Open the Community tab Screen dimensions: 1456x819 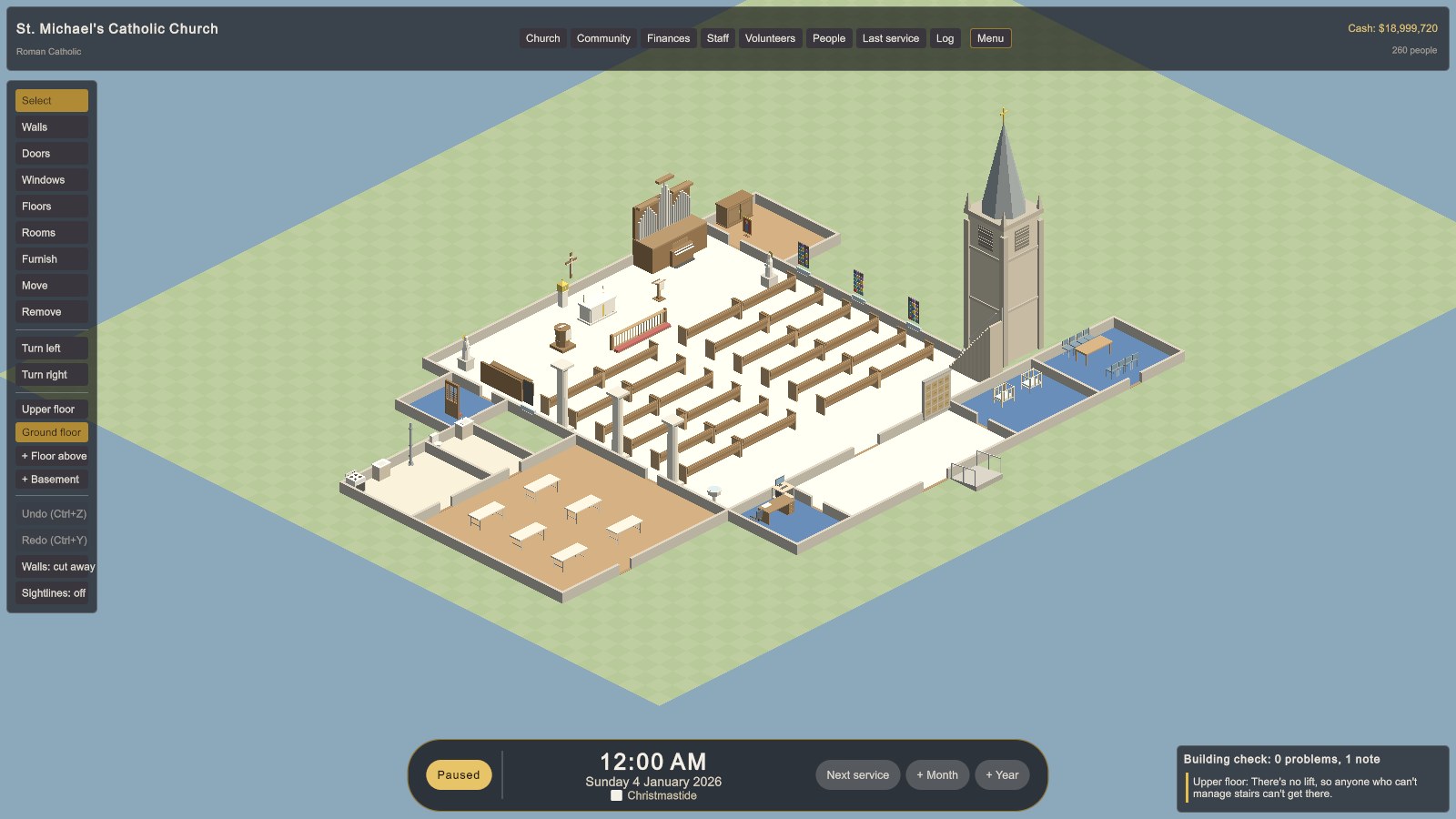coord(603,38)
